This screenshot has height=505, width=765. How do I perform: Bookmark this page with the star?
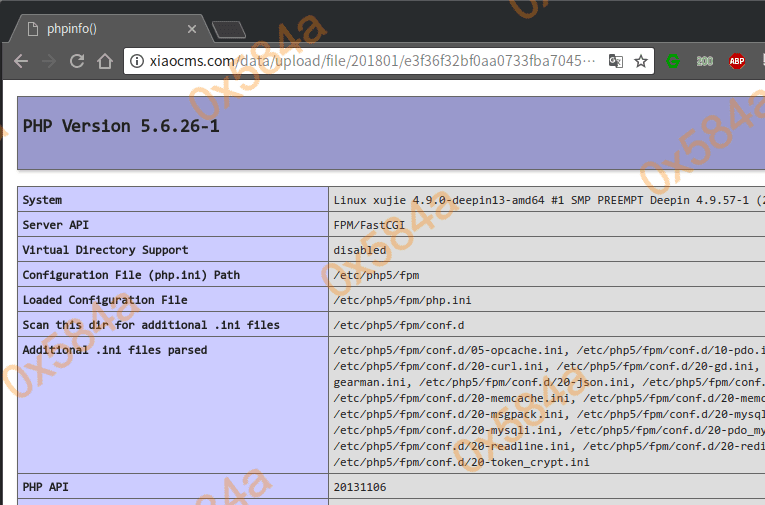[x=641, y=61]
